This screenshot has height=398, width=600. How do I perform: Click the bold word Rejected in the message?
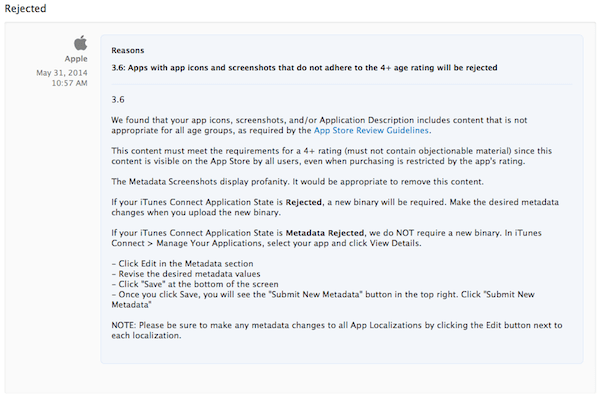(x=303, y=202)
